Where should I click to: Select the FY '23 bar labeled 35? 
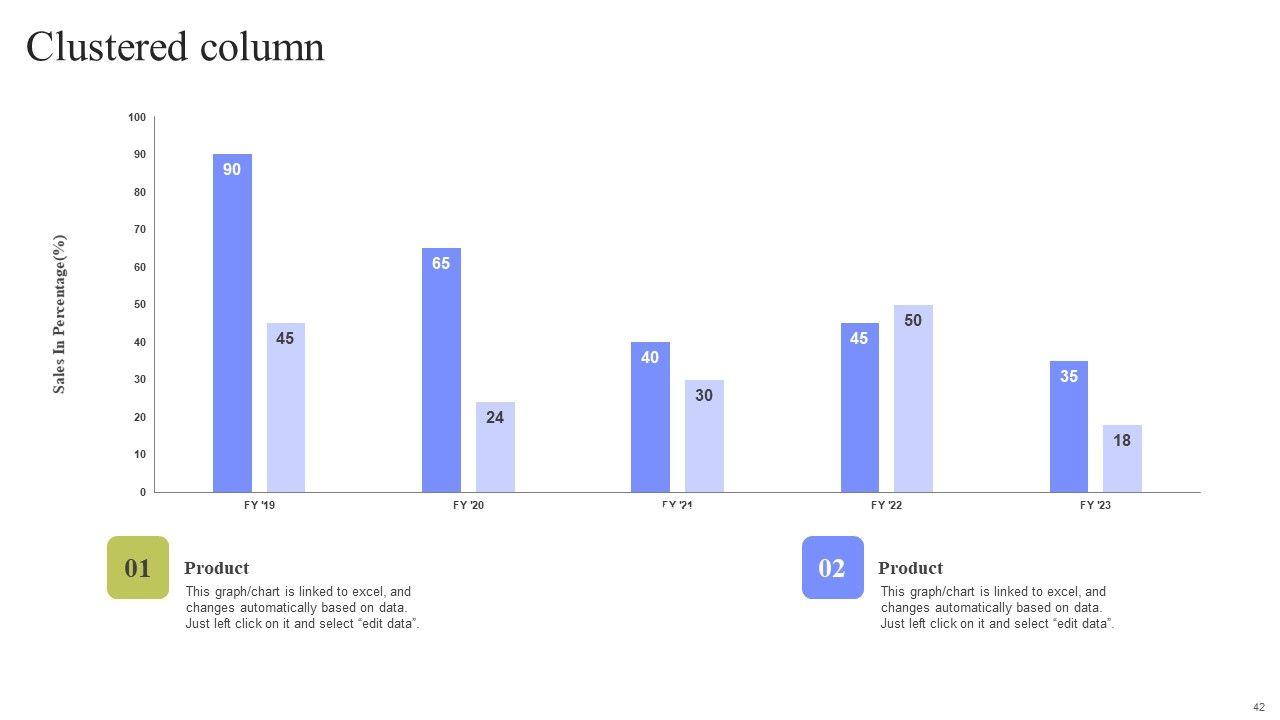point(1069,426)
